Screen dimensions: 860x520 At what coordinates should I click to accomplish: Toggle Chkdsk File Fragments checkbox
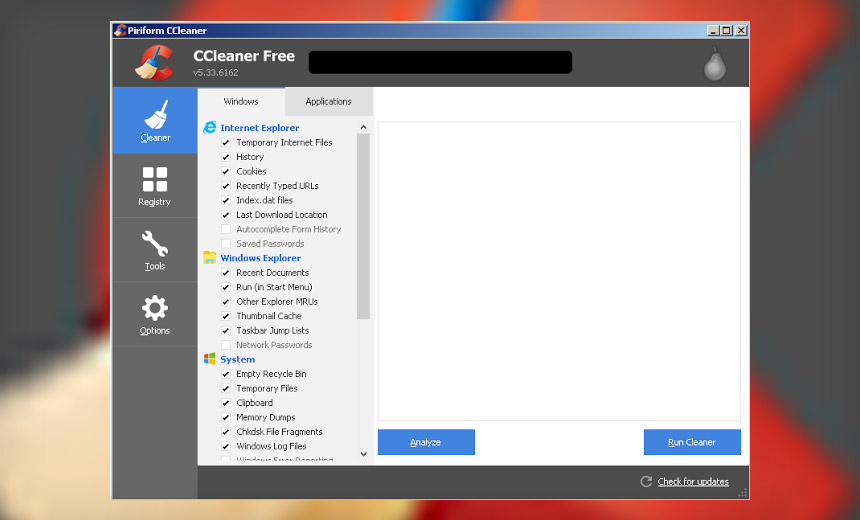tap(225, 432)
